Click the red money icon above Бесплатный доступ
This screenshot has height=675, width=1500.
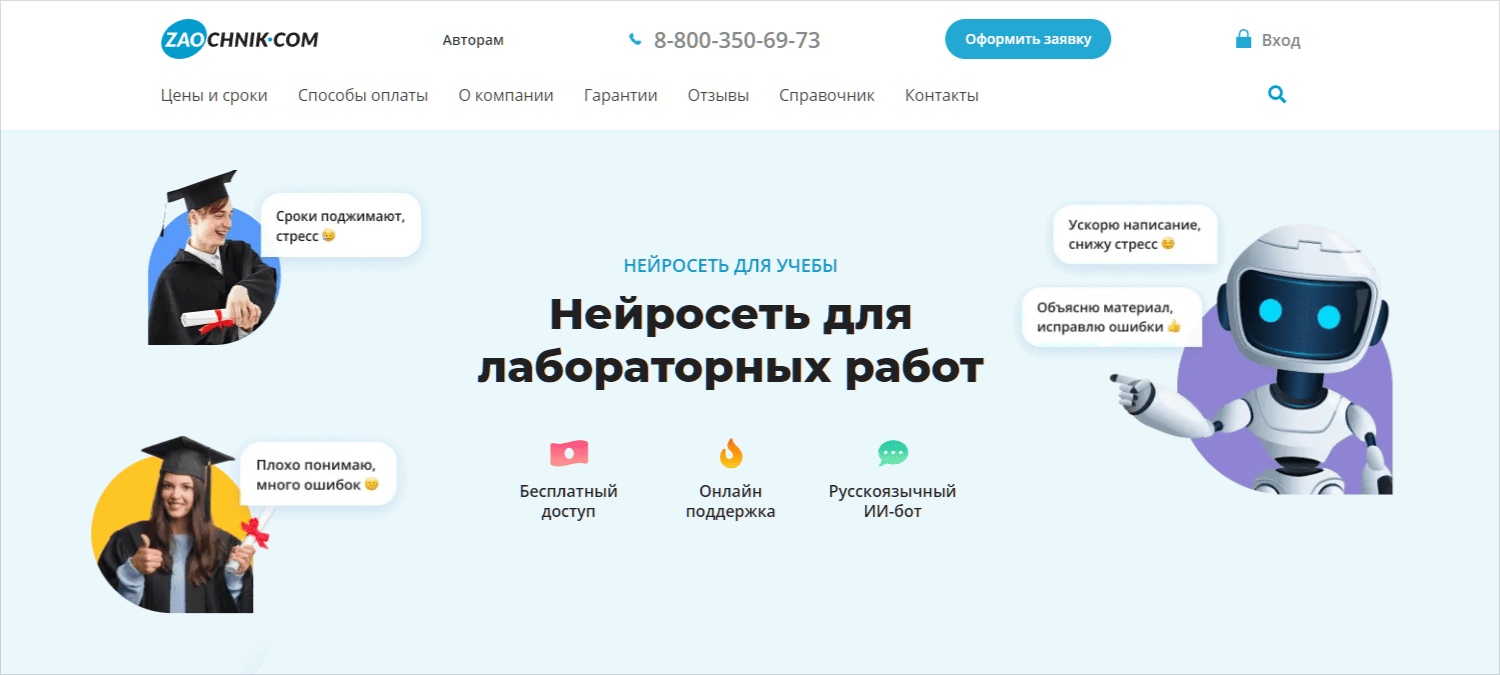coord(568,454)
